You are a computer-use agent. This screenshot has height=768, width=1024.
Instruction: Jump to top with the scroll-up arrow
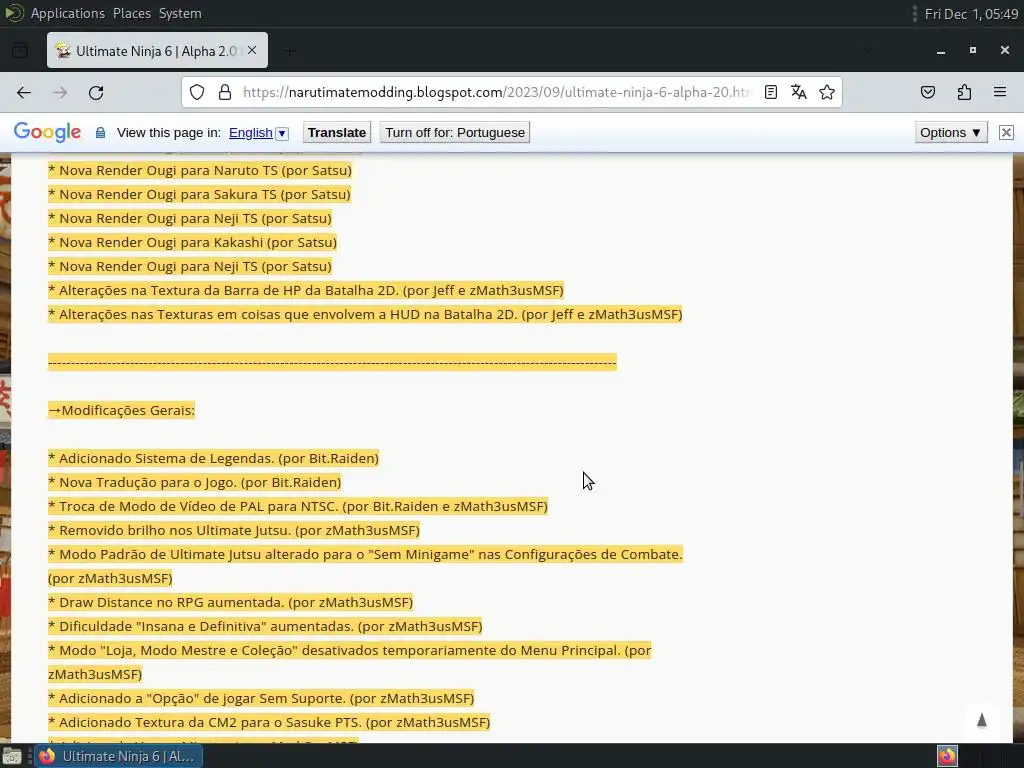click(x=982, y=720)
